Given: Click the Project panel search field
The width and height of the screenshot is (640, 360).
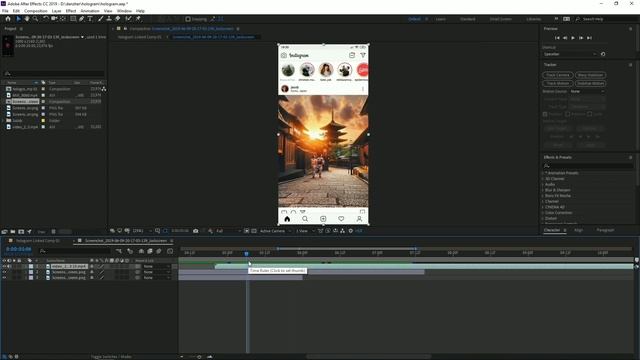Looking at the screenshot, I should 54,74.
